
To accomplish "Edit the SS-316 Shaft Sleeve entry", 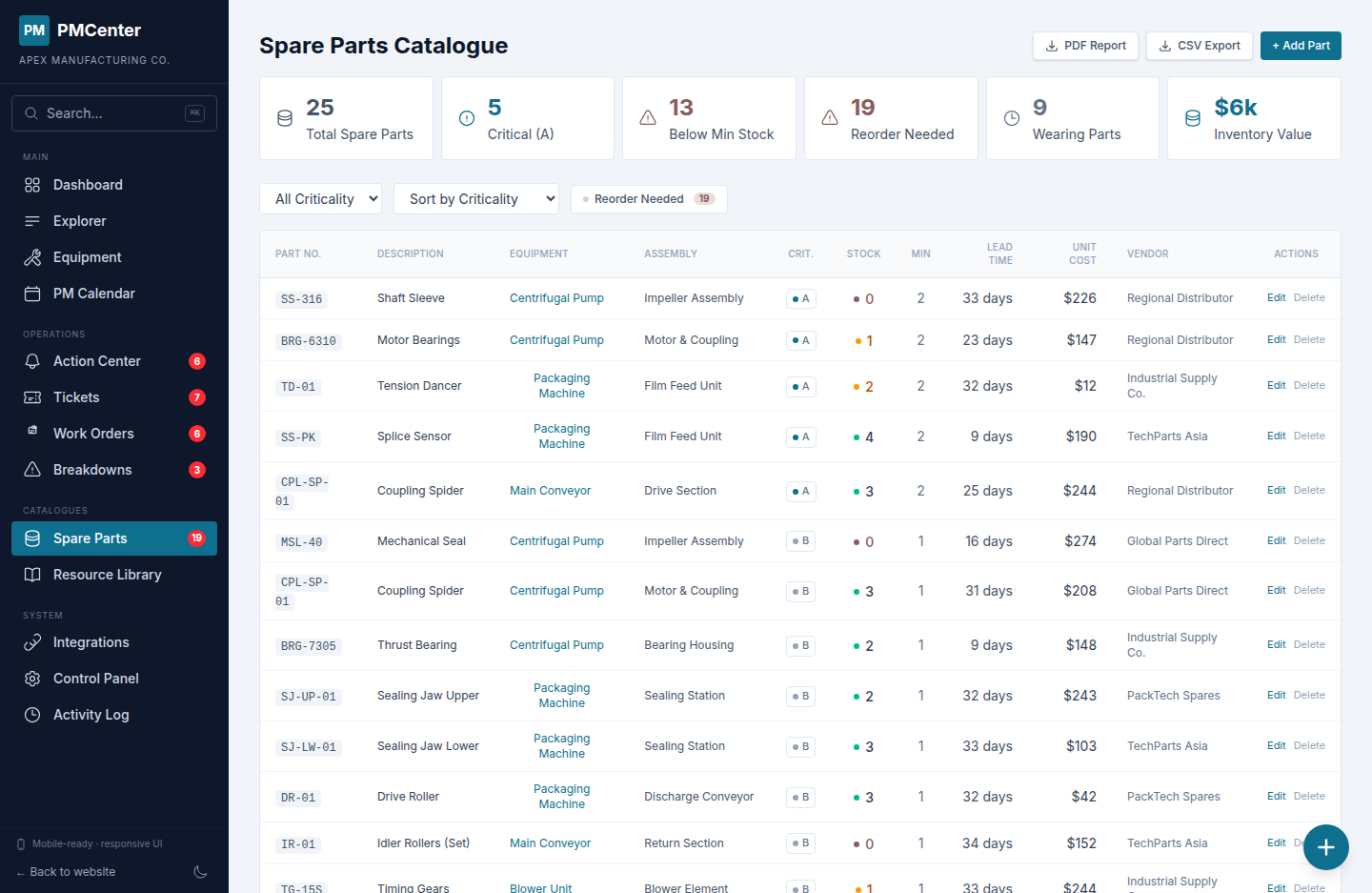I will coord(1276,297).
